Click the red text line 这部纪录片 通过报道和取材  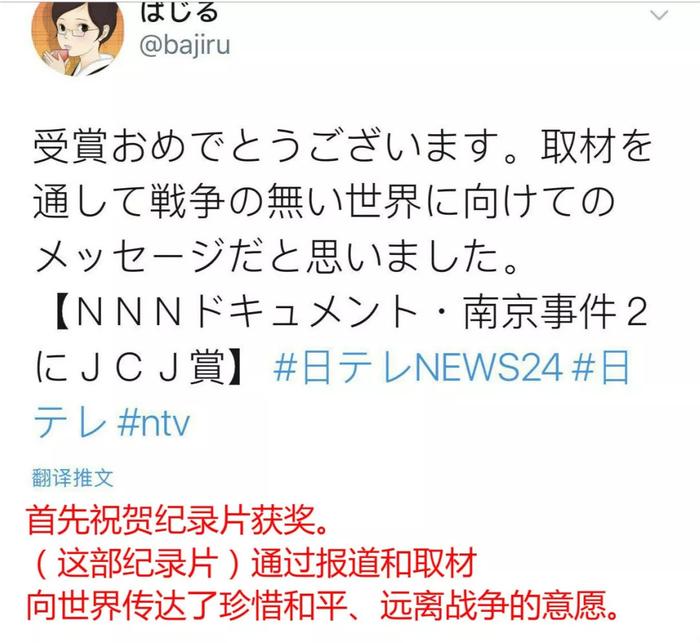pos(254,564)
